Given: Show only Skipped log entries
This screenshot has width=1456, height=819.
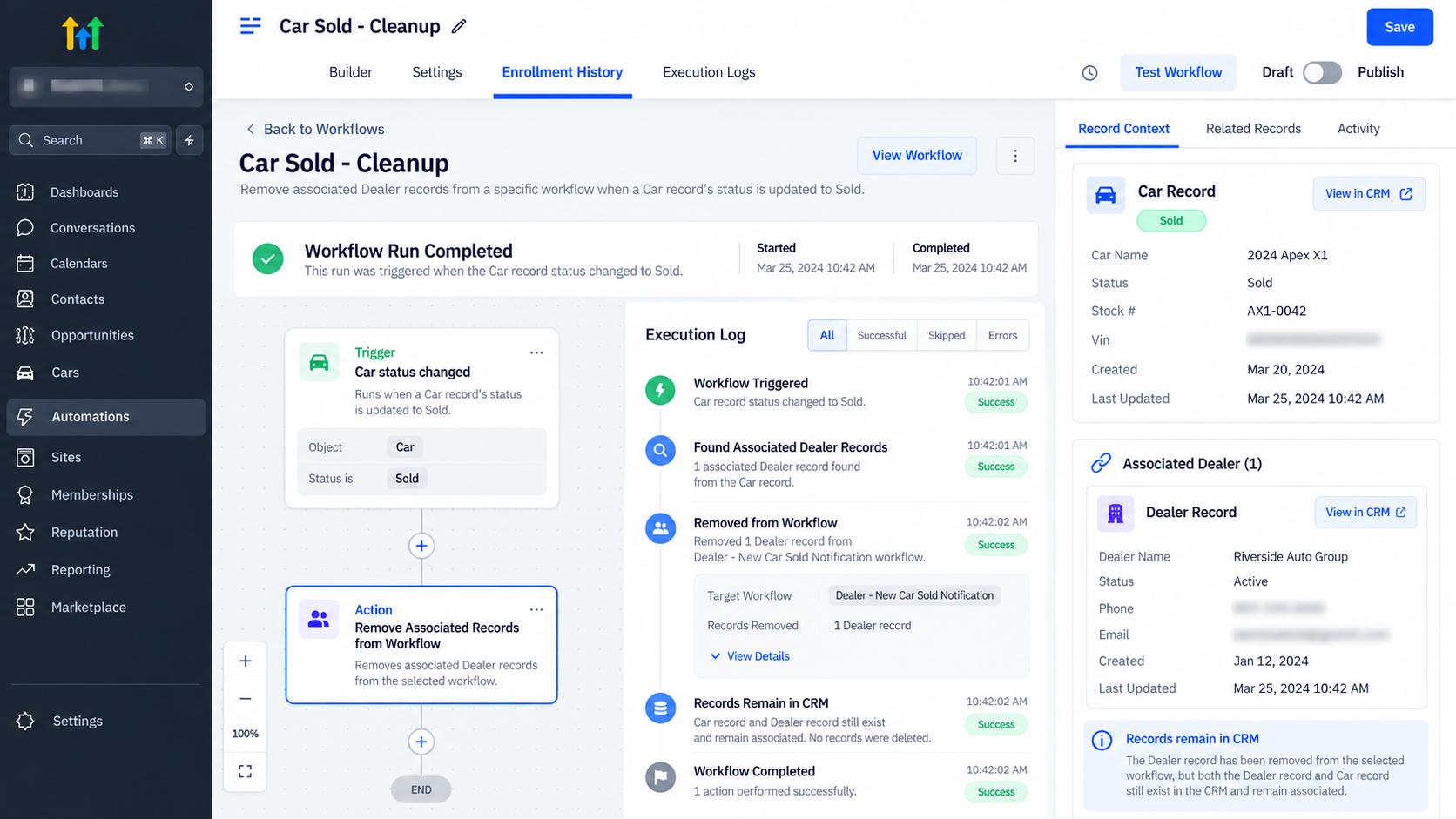Looking at the screenshot, I should tap(947, 335).
